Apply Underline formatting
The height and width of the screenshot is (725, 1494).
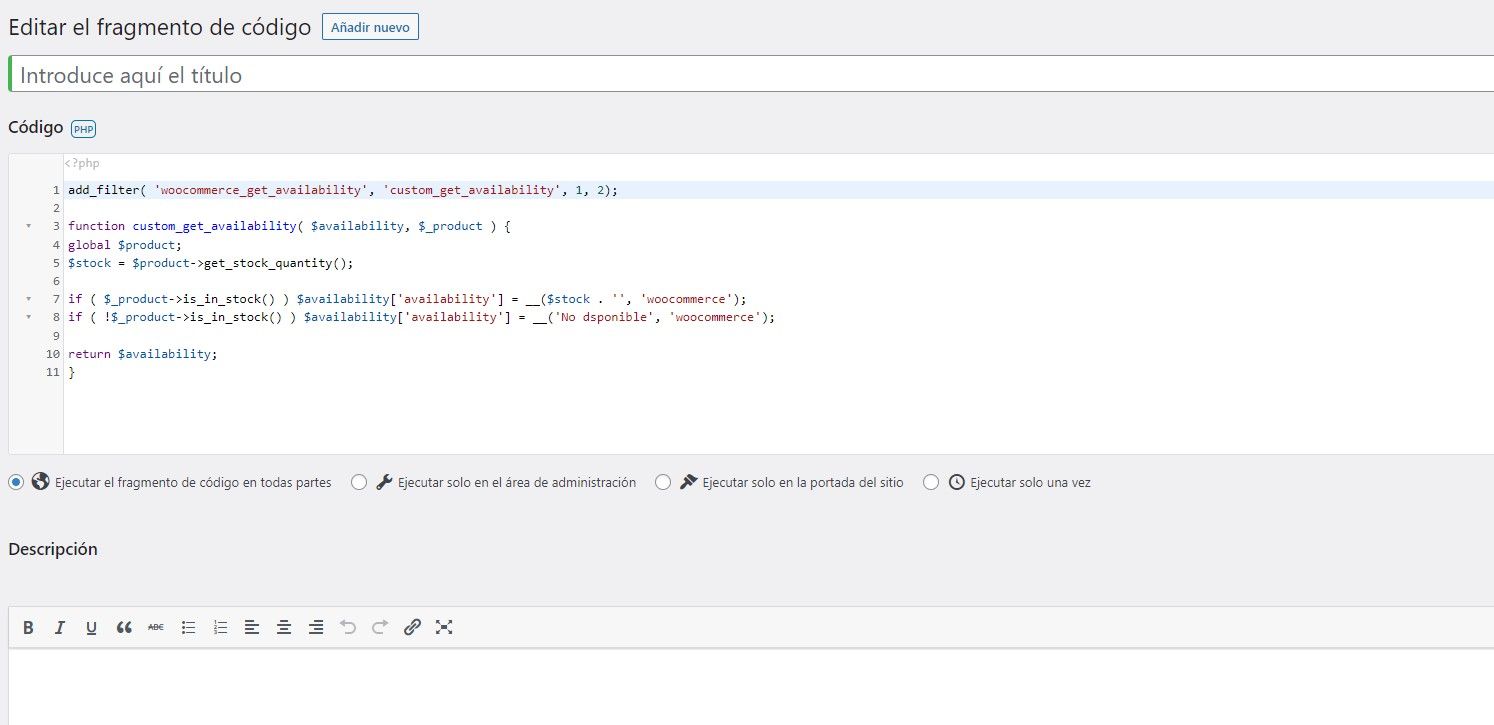coord(92,627)
